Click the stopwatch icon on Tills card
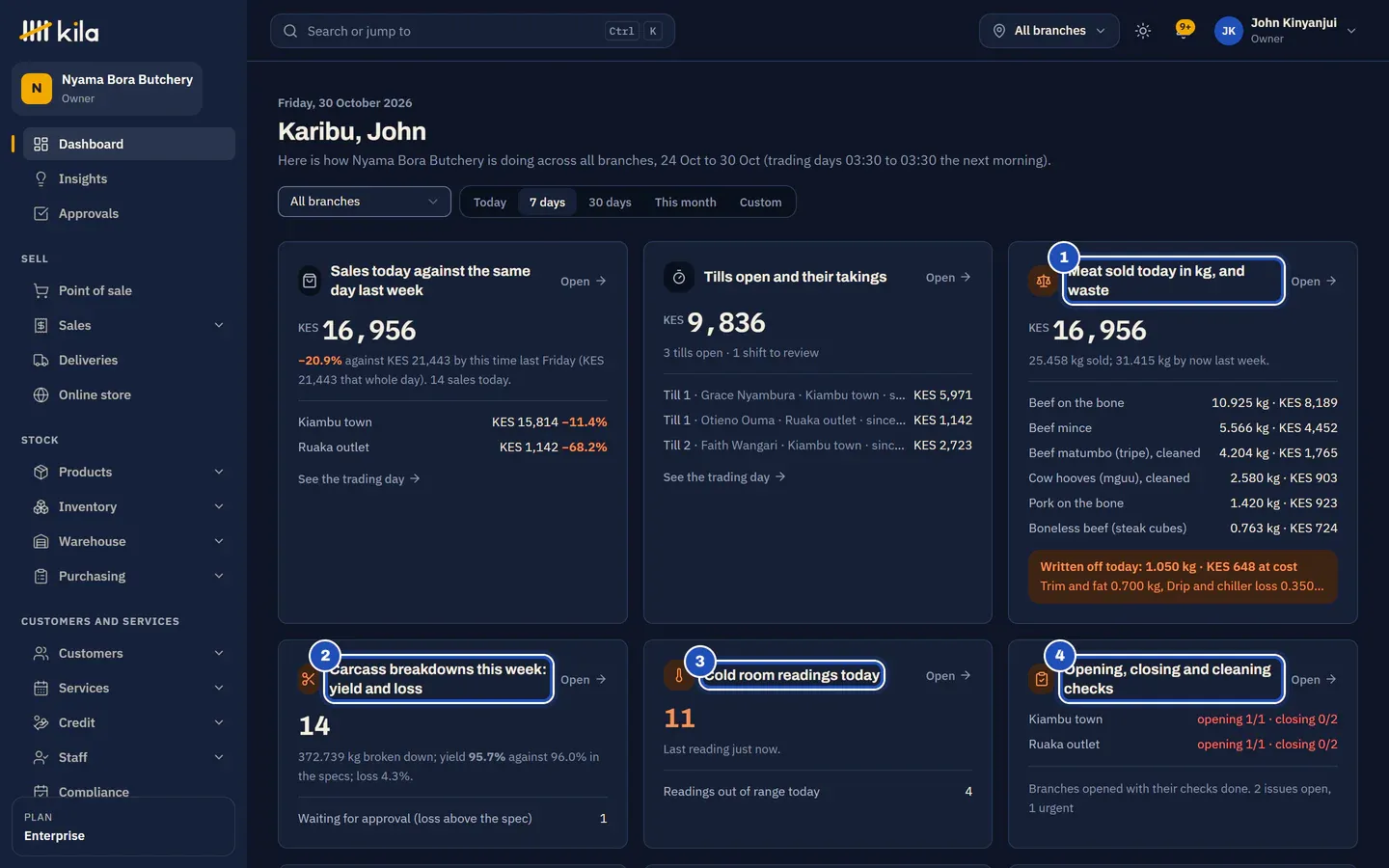The image size is (1389, 868). point(679,277)
